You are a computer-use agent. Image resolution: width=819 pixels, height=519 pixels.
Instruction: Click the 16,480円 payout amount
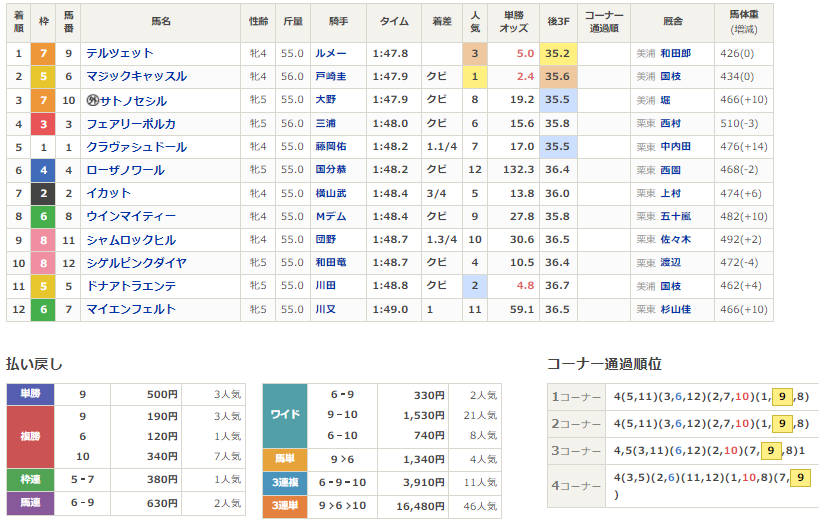pos(420,506)
